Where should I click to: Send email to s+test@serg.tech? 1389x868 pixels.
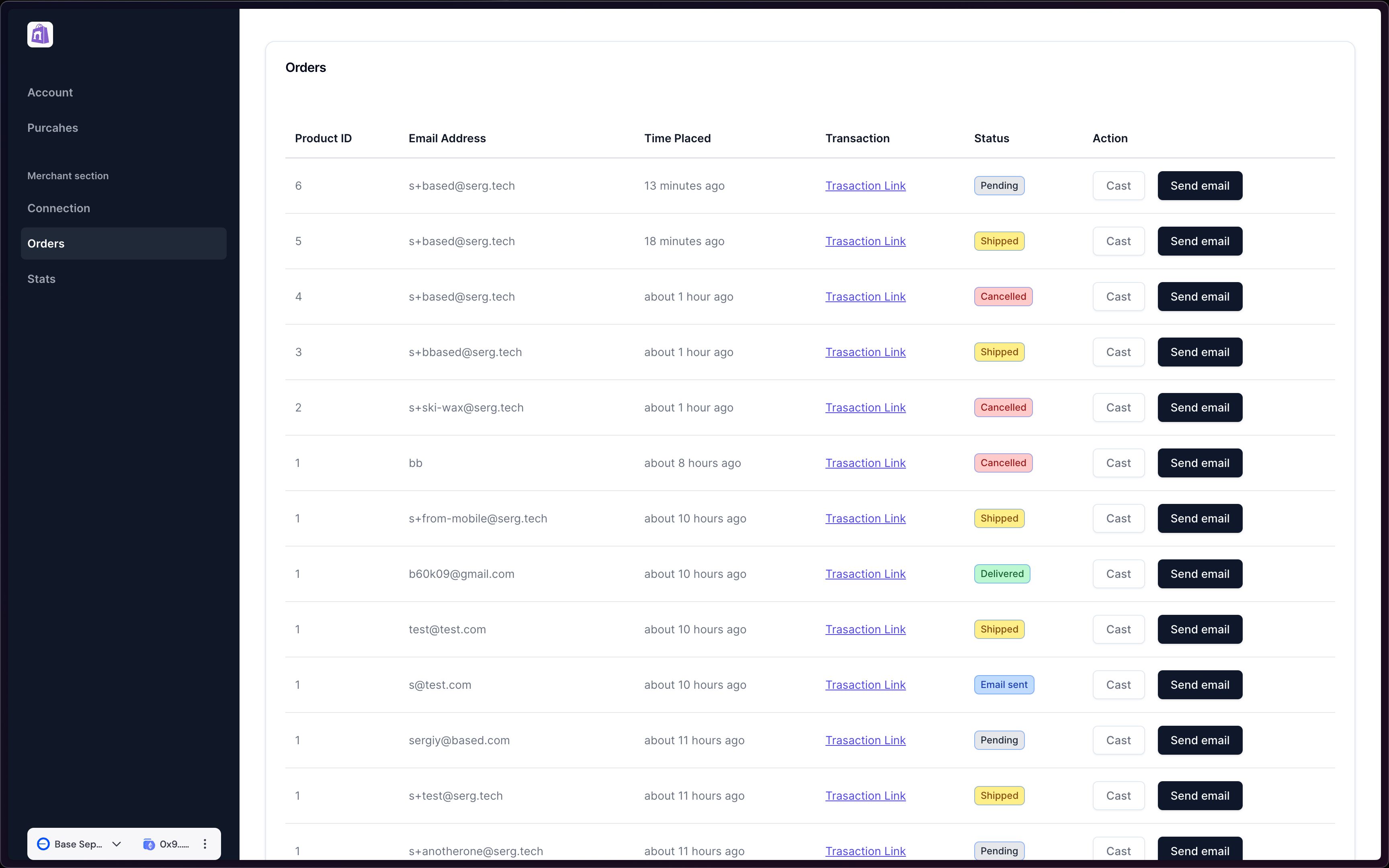tap(1200, 796)
